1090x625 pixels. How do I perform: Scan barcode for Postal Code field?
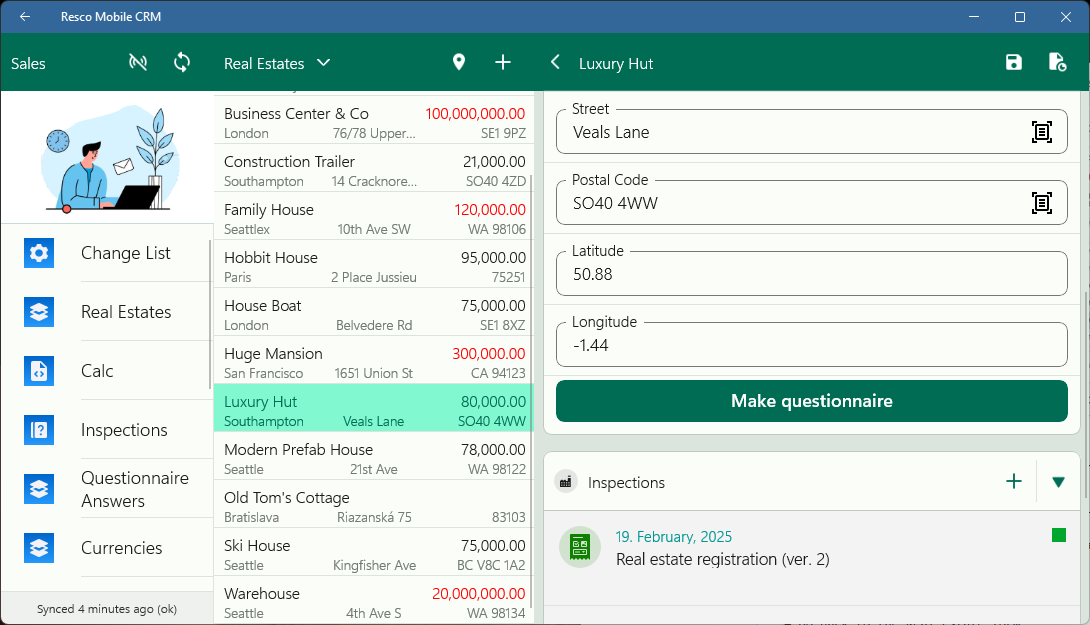pyautogui.click(x=1041, y=203)
